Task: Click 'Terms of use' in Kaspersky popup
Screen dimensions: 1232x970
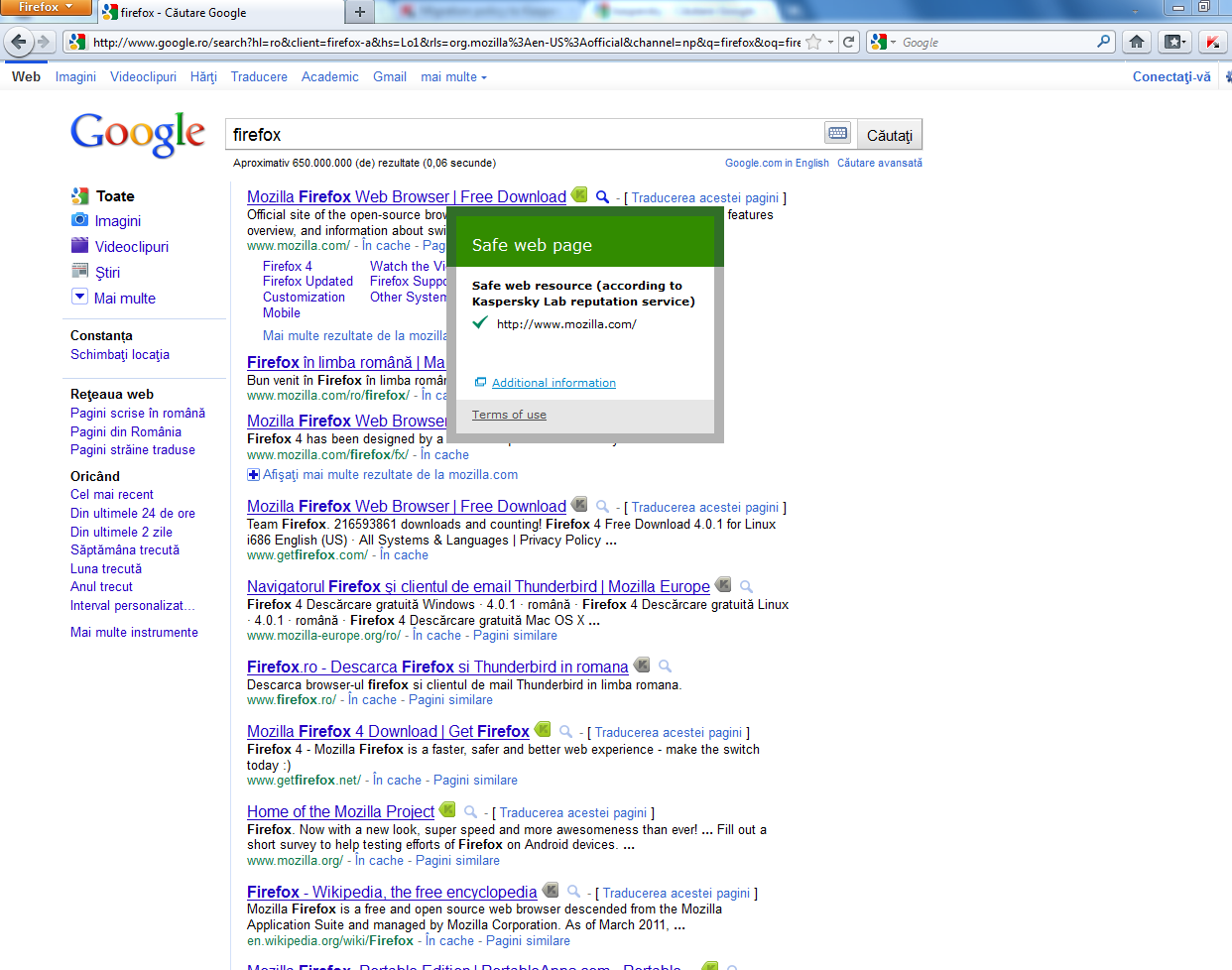Action: [x=509, y=415]
